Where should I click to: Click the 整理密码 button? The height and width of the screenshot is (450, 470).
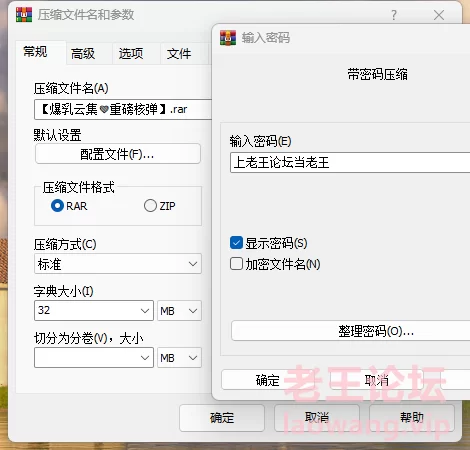pos(351,331)
